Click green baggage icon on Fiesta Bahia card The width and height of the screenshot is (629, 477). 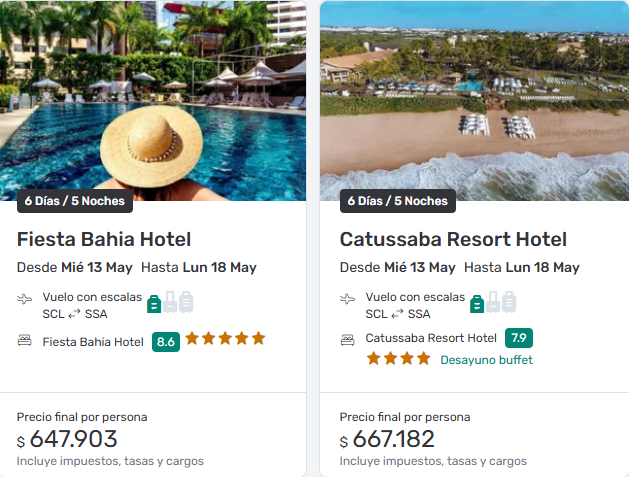click(x=154, y=302)
